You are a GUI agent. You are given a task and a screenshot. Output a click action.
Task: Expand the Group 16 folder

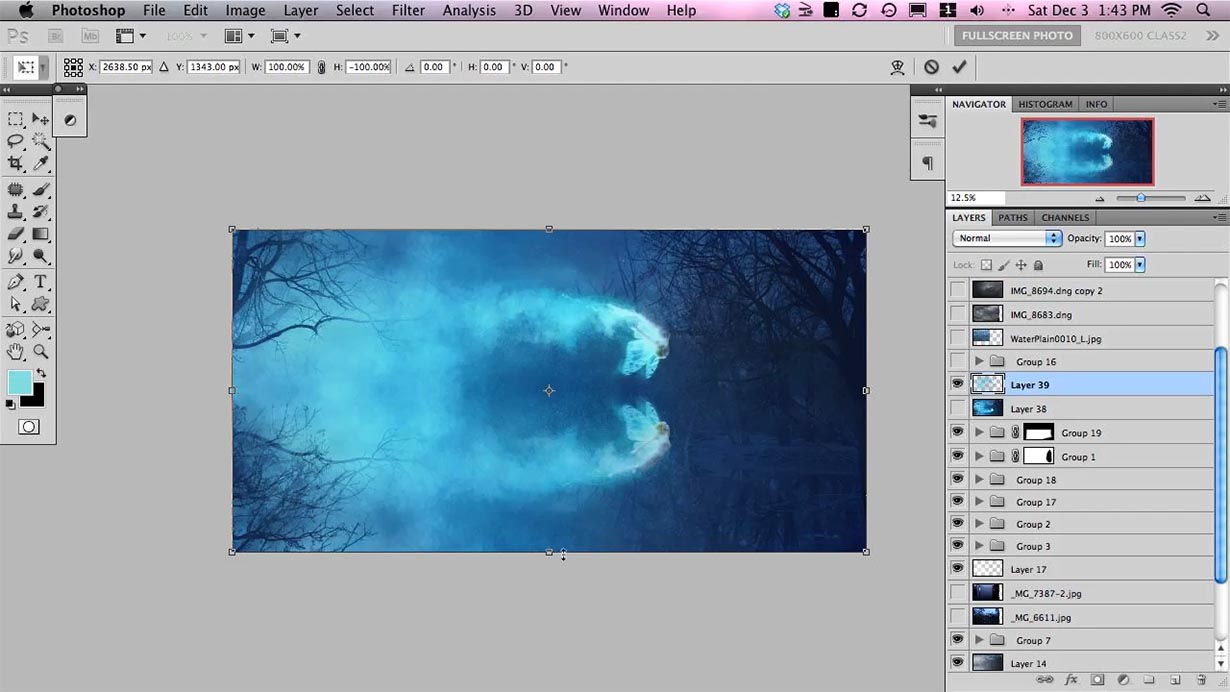[x=979, y=361]
